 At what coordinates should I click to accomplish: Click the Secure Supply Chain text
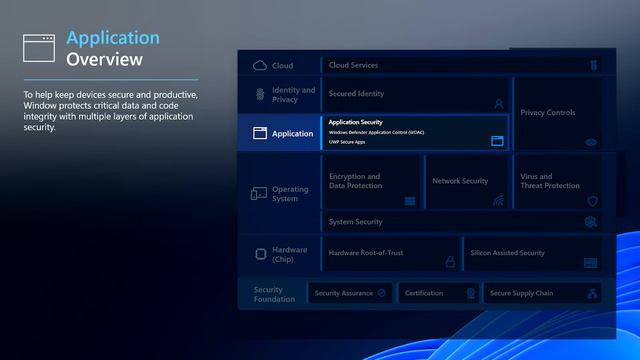click(522, 293)
